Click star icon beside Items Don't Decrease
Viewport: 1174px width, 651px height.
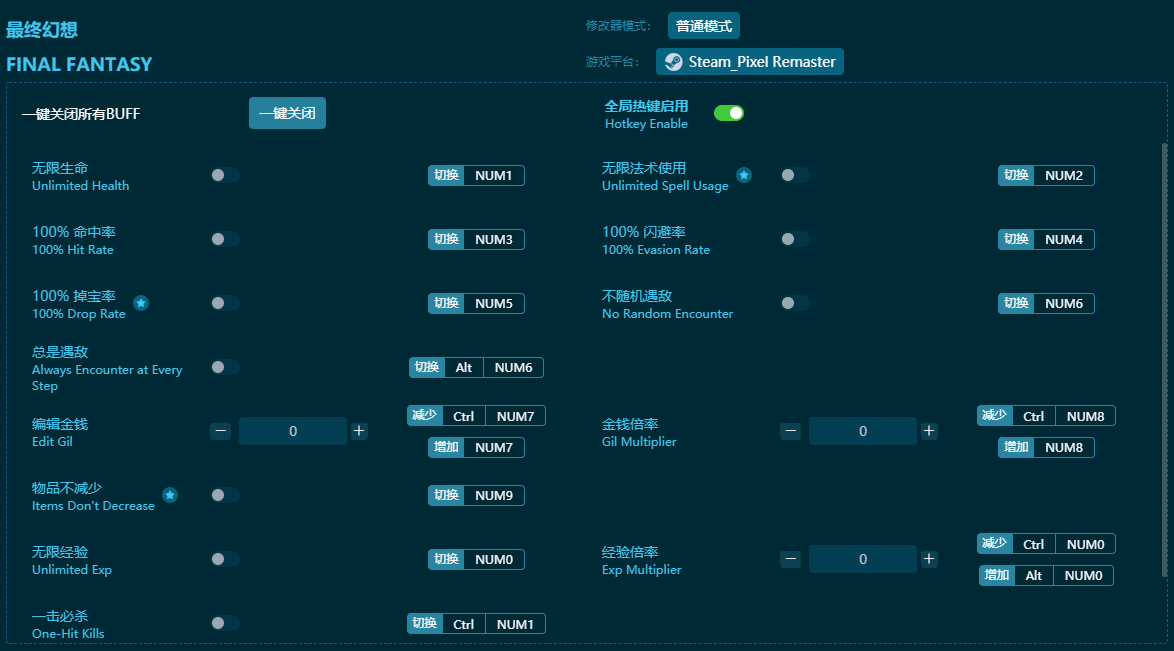[170, 495]
